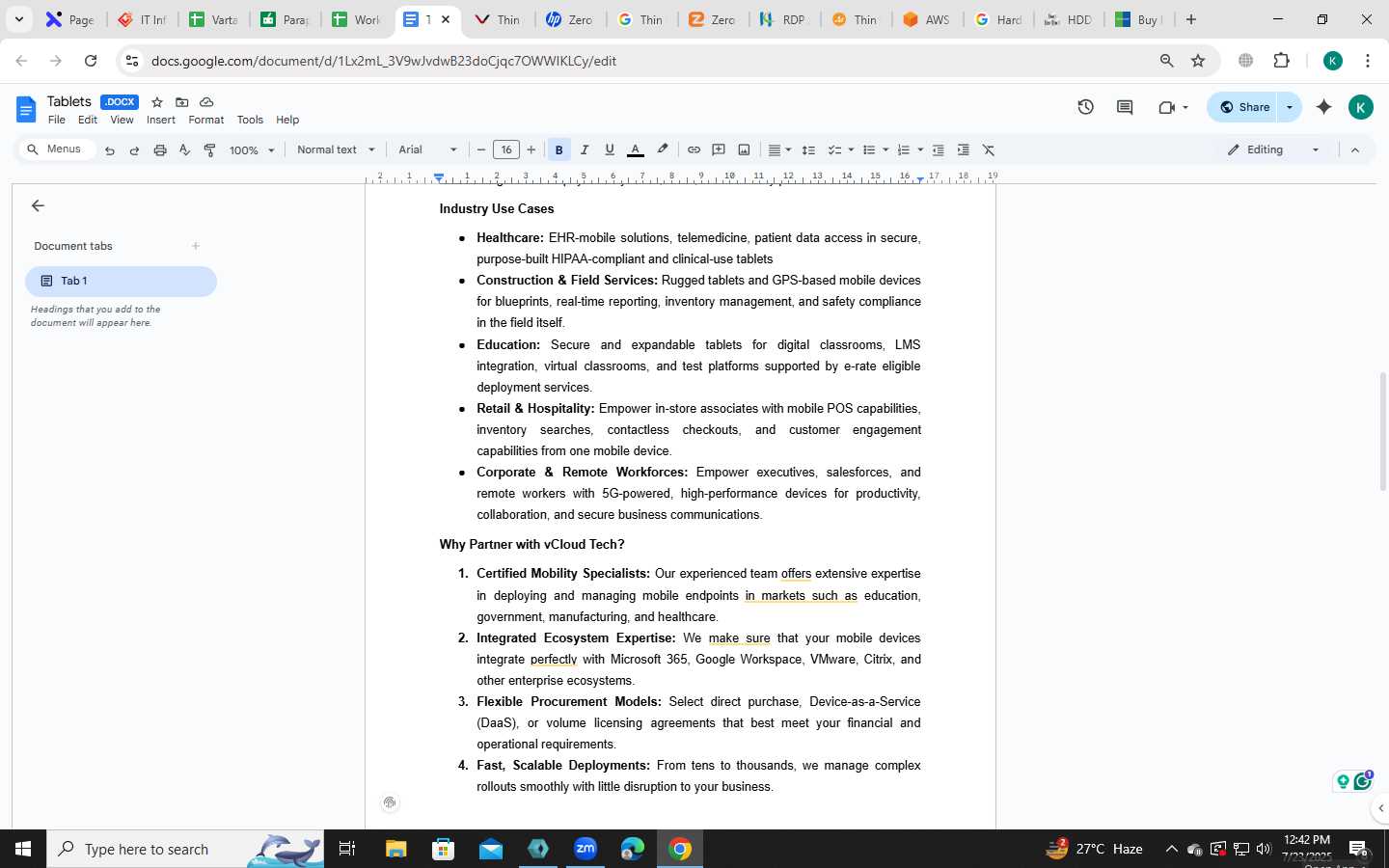Switch to the AWS browser tab

click(927, 19)
